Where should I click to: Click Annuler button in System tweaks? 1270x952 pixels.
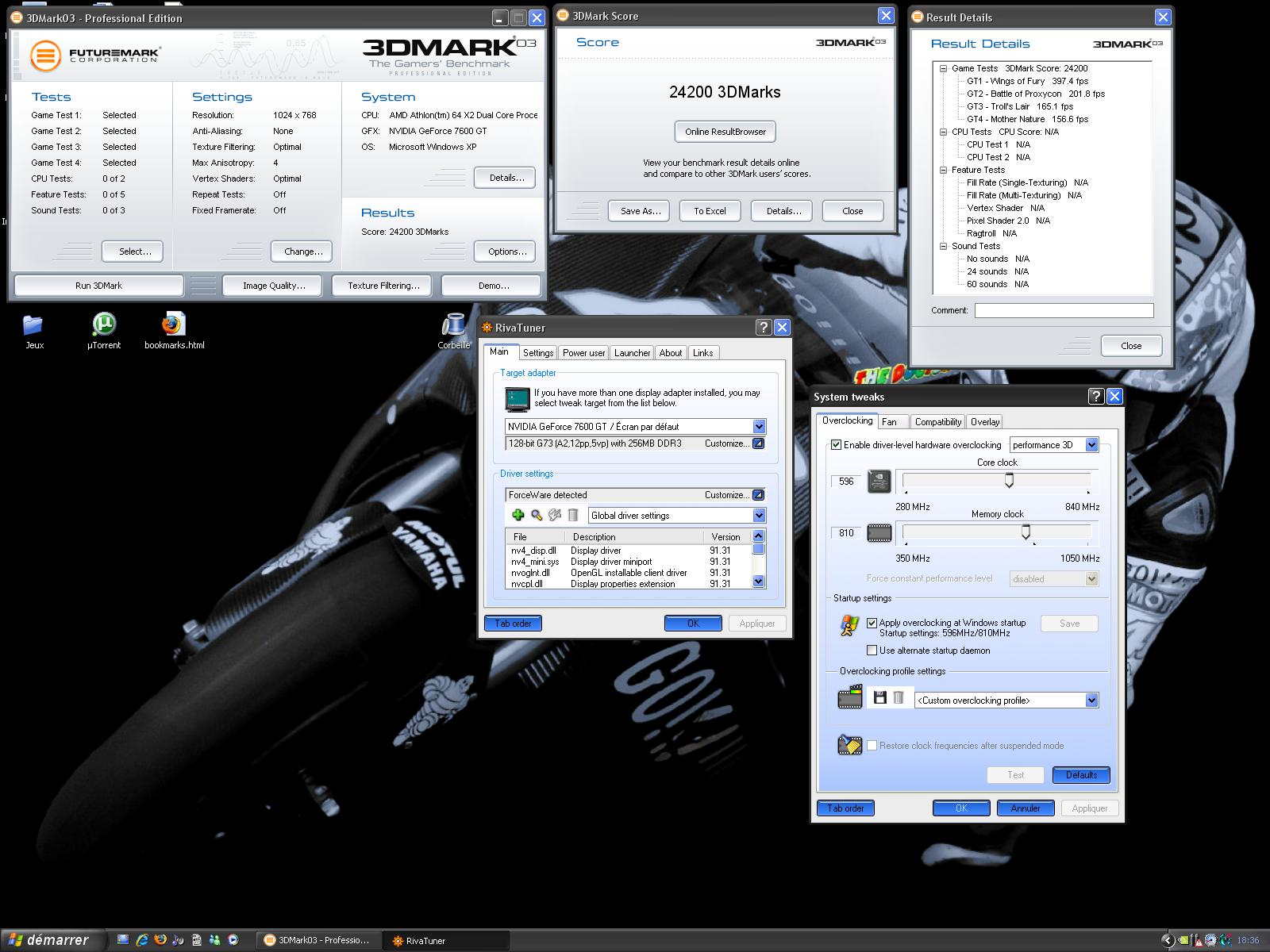pyautogui.click(x=1025, y=808)
